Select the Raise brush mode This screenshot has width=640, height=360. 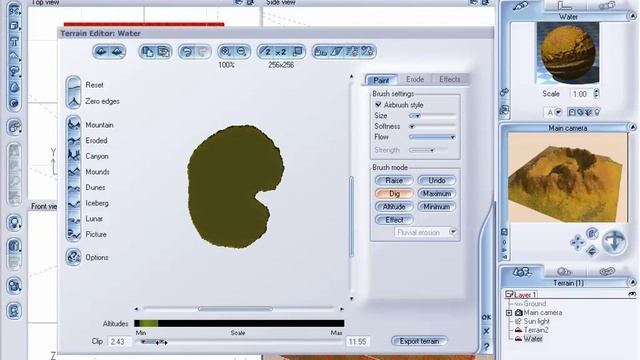[x=394, y=180]
